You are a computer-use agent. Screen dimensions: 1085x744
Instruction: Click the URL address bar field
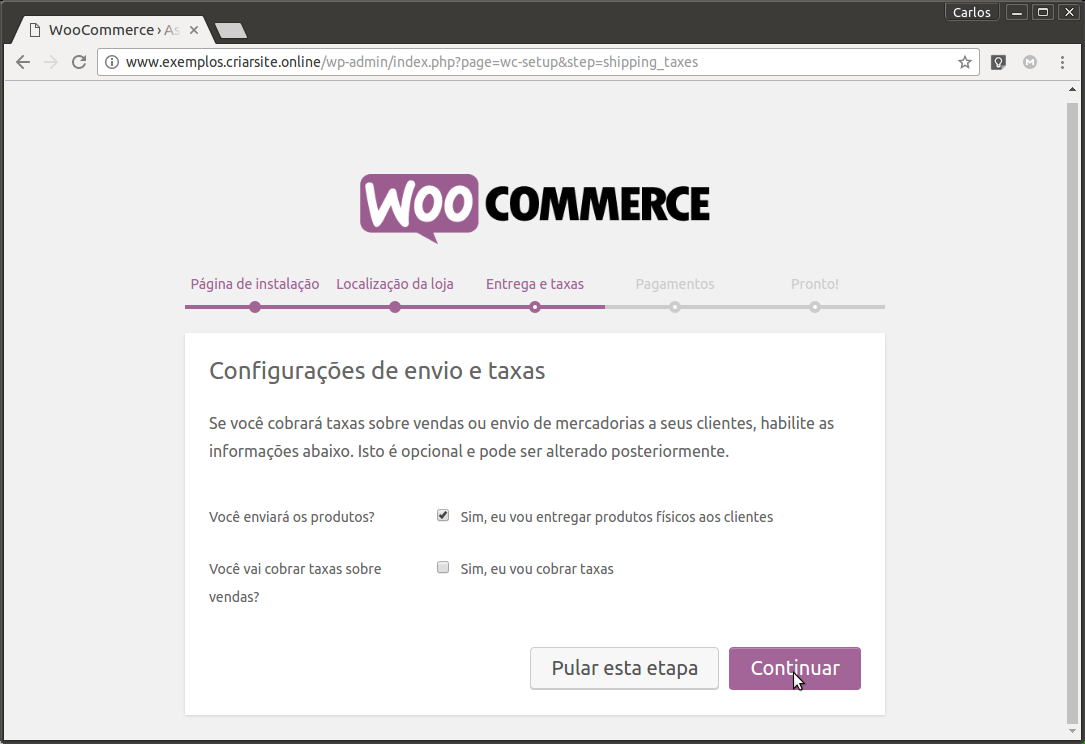tap(530, 62)
